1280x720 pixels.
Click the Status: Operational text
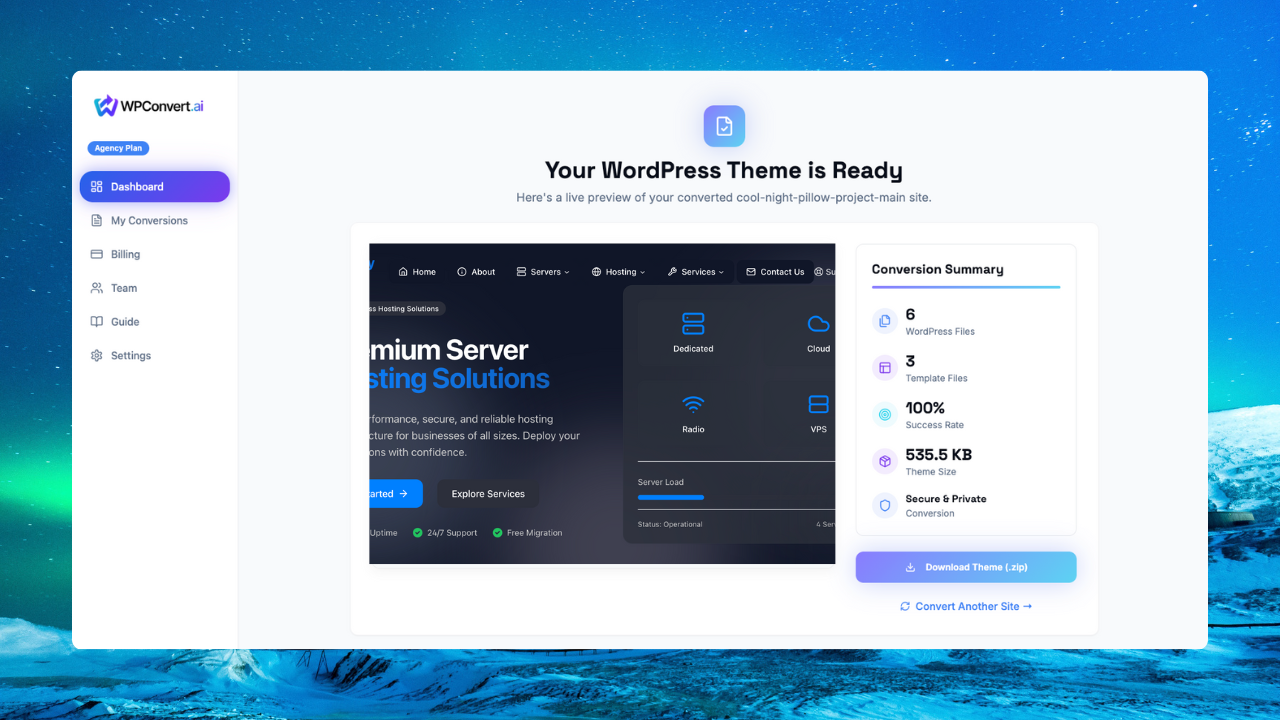pos(670,524)
